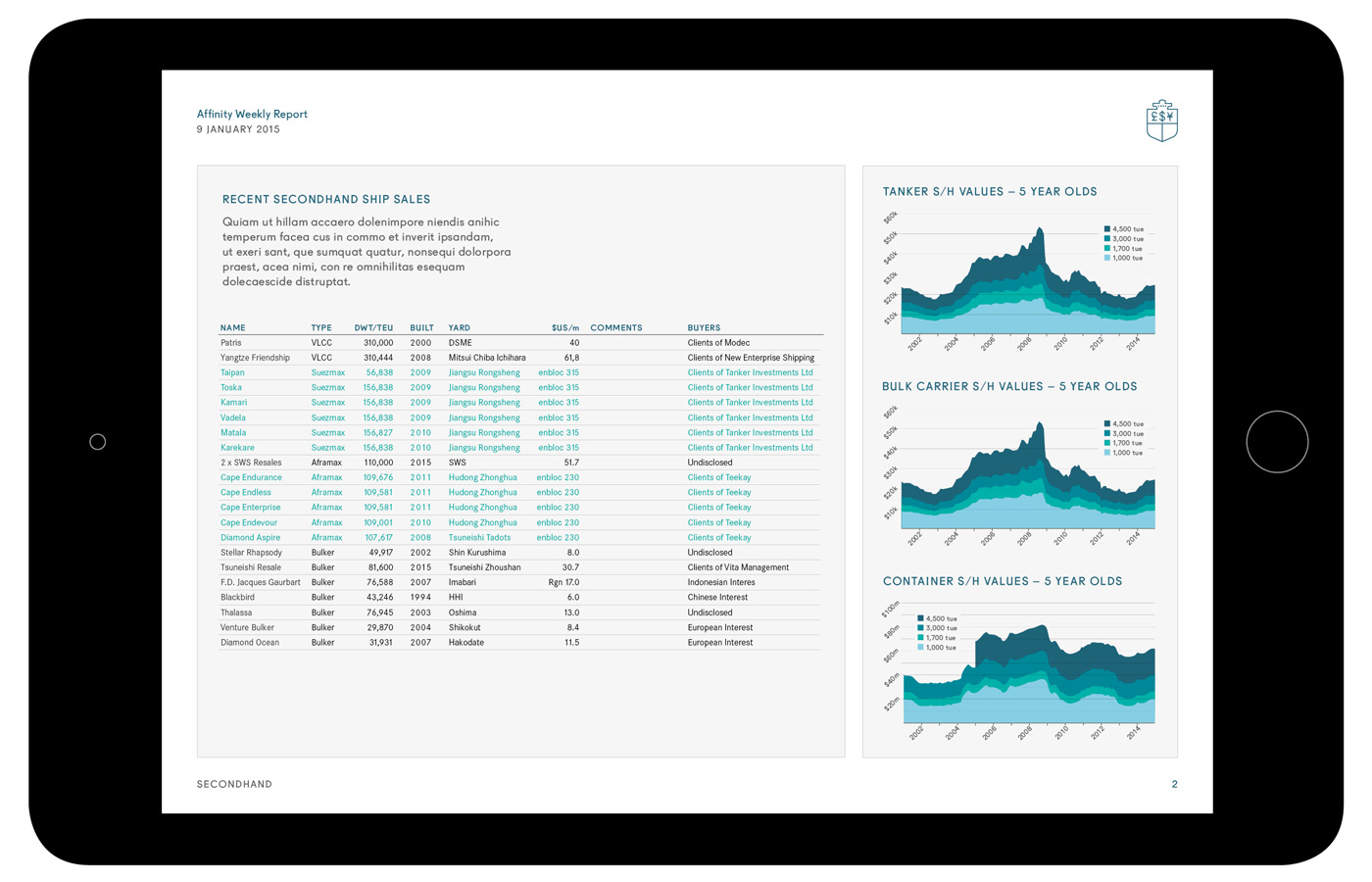The height and width of the screenshot is (882, 1372).
Task: Click the SECONDHAND footer section label
Action: click(234, 784)
